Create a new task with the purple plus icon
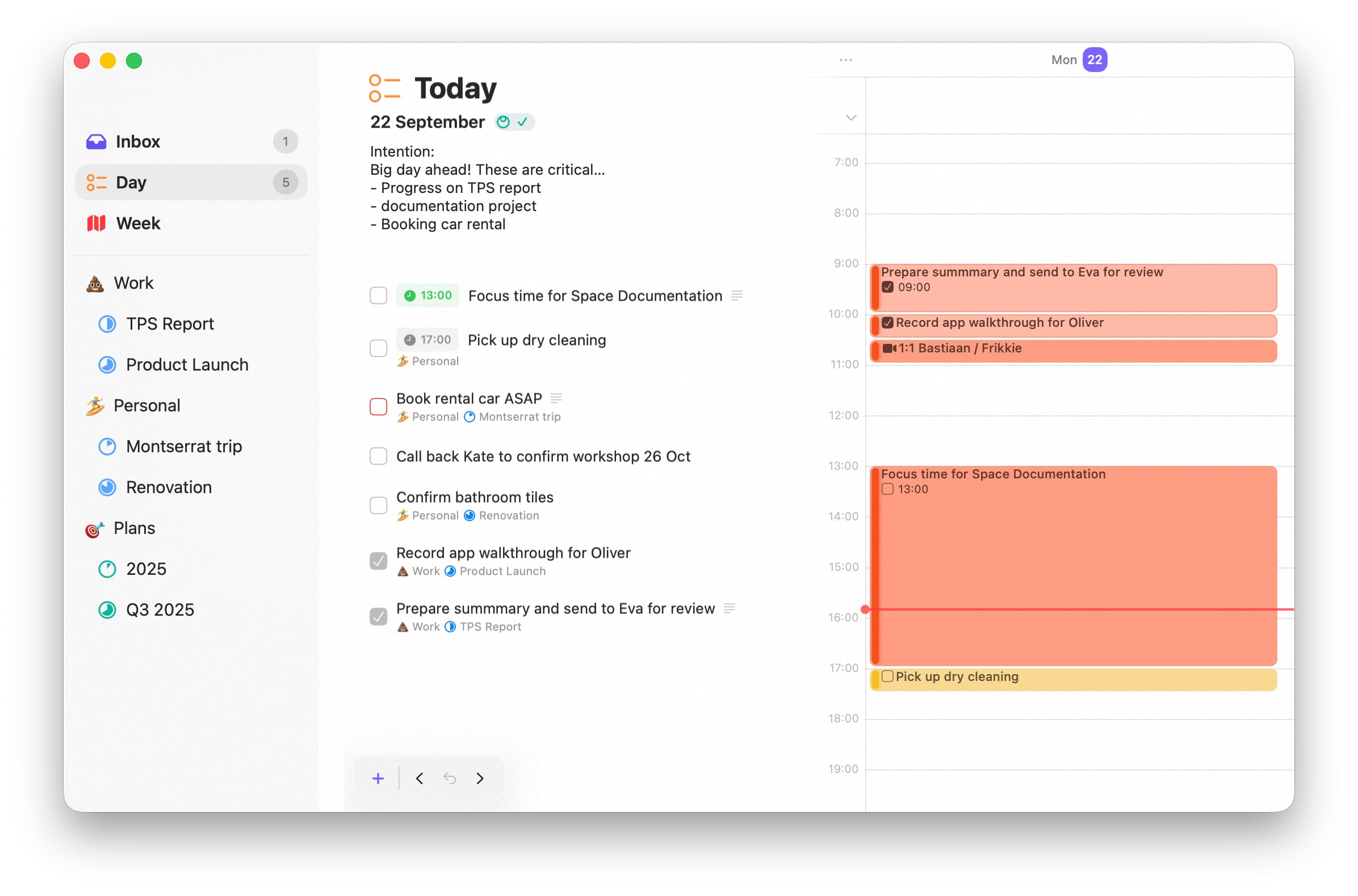Viewport: 1358px width, 896px height. 378,778
